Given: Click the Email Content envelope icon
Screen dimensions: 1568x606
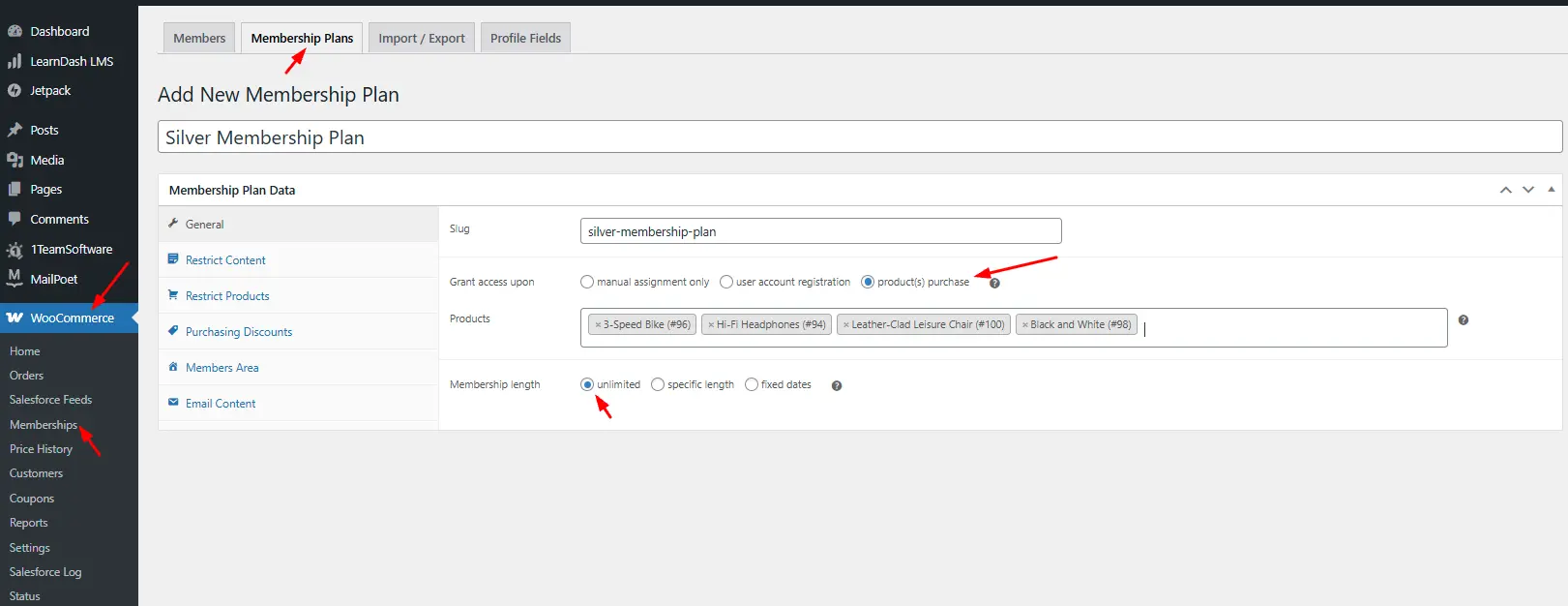Looking at the screenshot, I should [173, 403].
